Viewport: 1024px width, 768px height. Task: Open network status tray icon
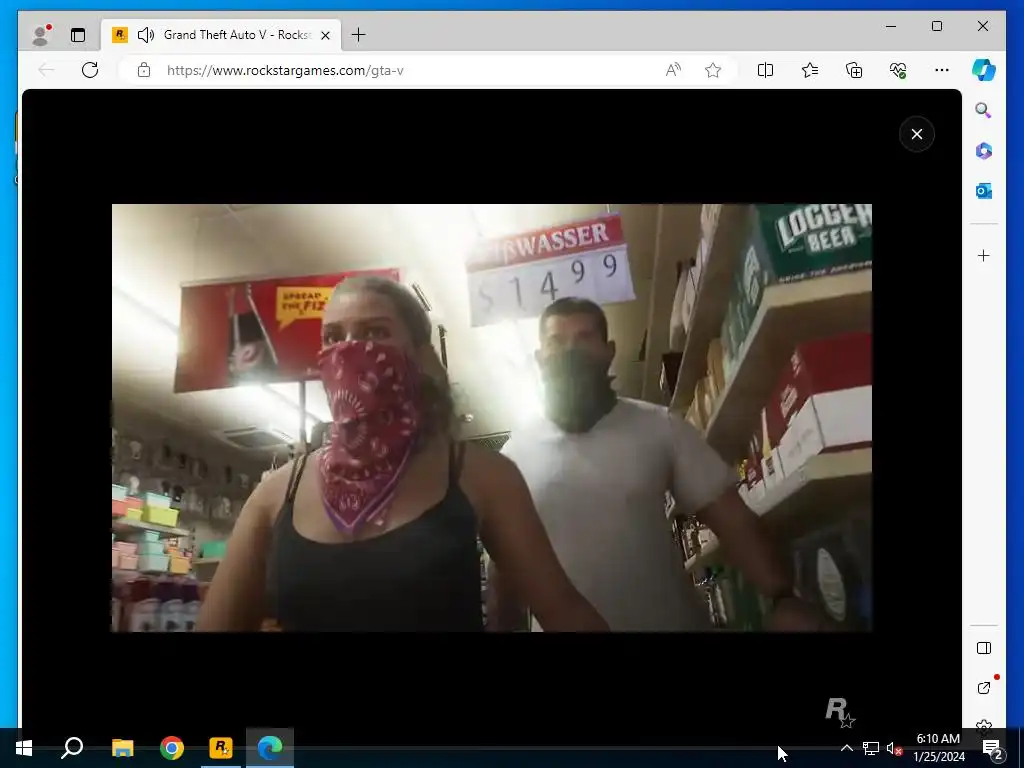pos(871,748)
